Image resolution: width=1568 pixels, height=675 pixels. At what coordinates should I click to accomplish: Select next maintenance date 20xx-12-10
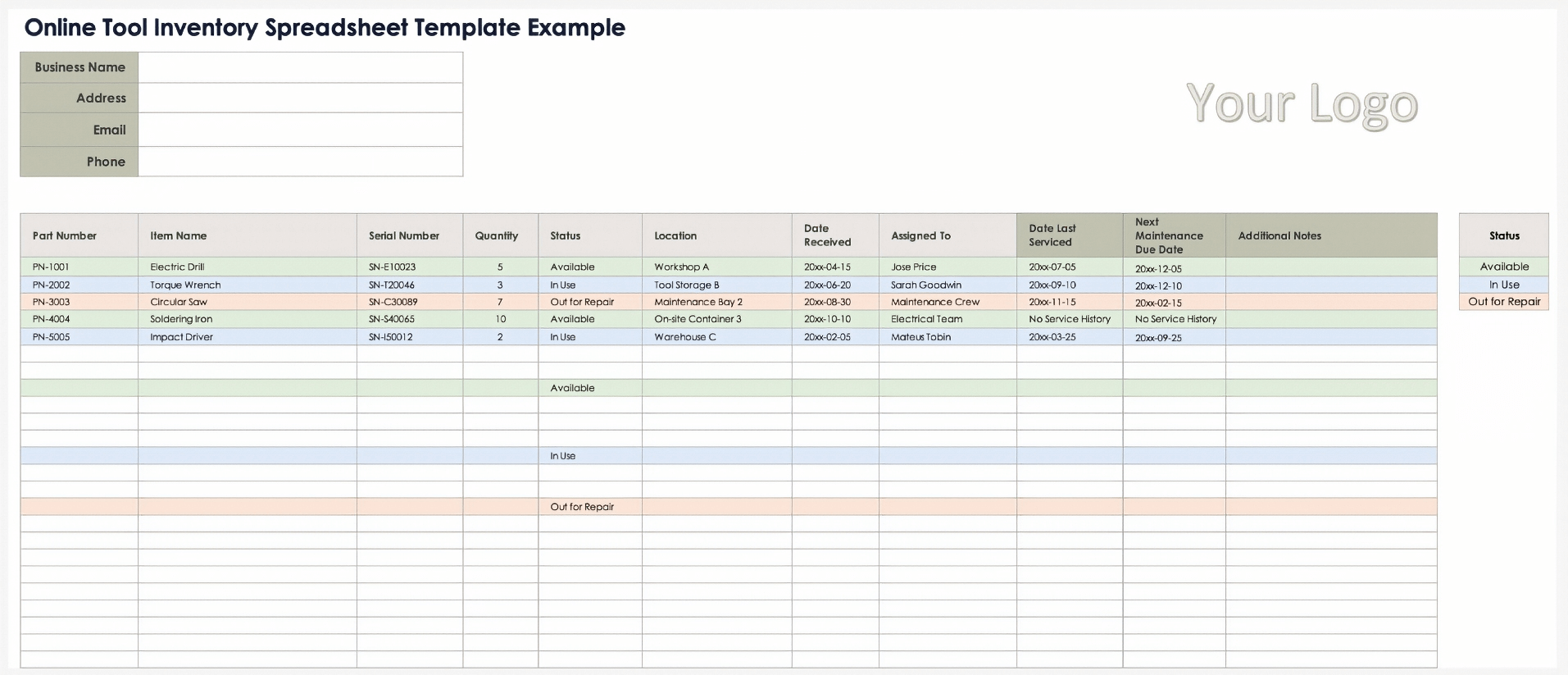pos(1175,285)
